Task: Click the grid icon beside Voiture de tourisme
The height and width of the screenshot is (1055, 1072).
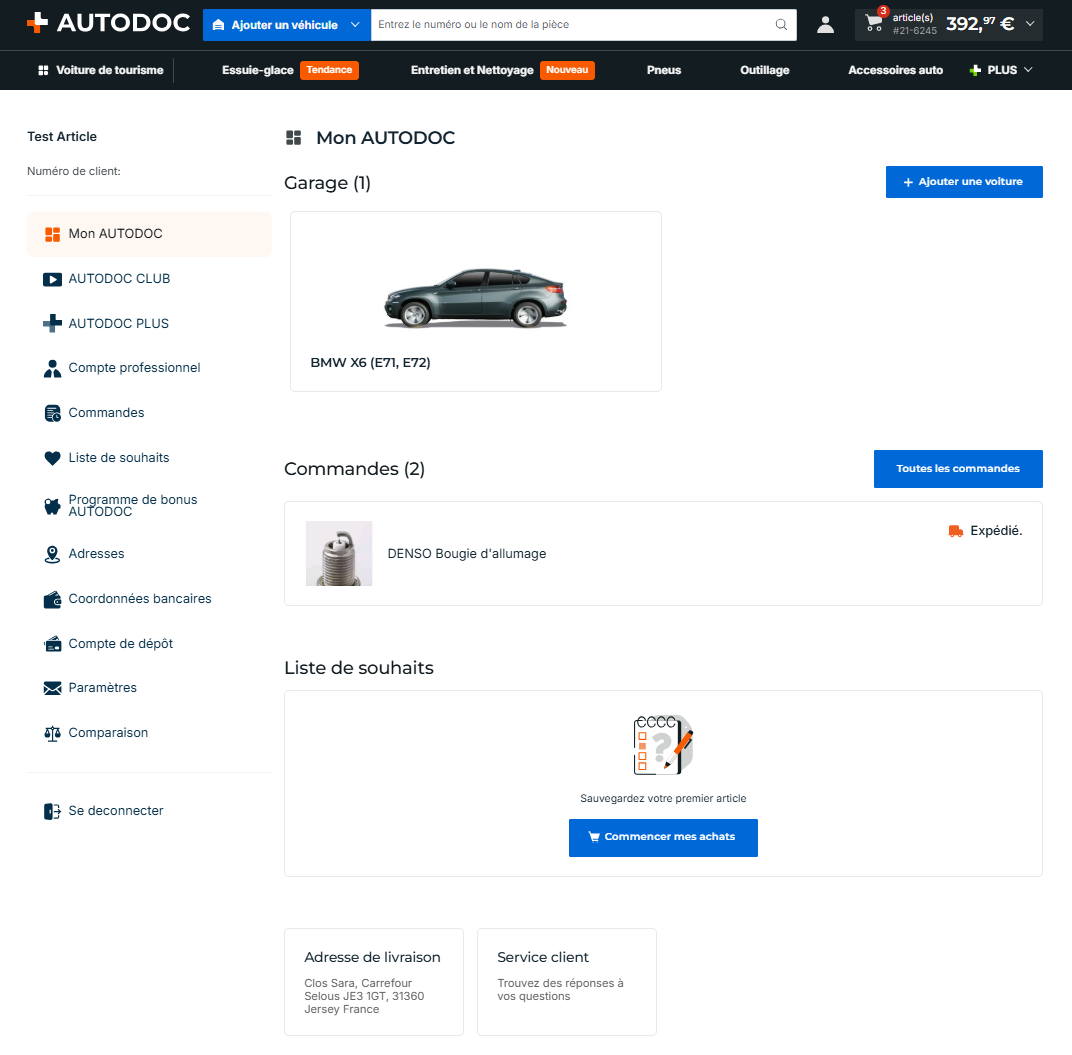Action: tap(43, 70)
